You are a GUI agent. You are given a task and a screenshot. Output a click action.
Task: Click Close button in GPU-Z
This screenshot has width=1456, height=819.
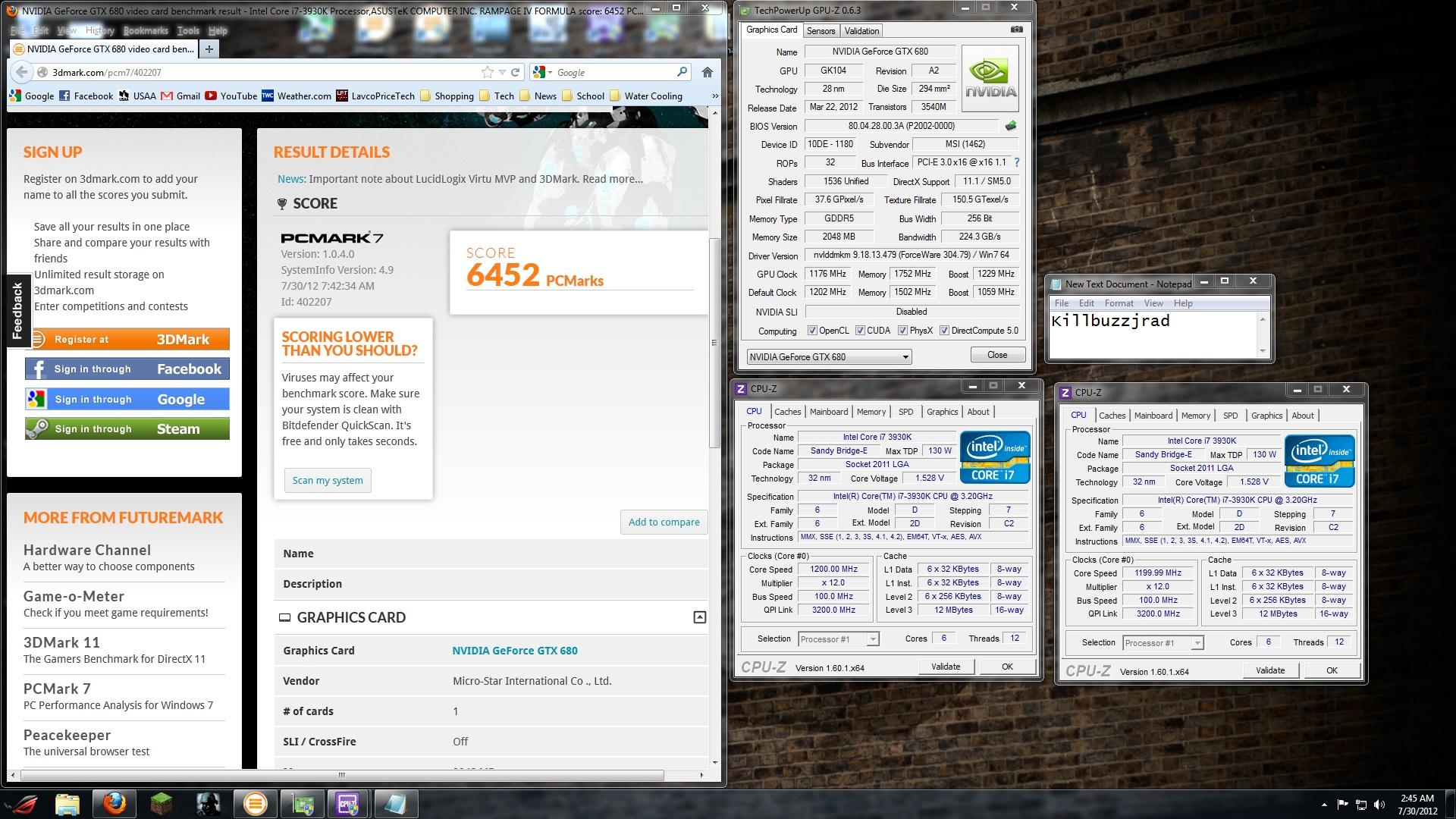click(997, 355)
